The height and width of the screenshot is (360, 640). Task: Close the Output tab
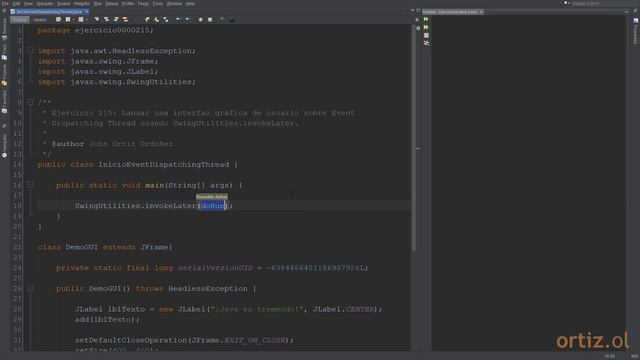pyautogui.click(x=481, y=12)
